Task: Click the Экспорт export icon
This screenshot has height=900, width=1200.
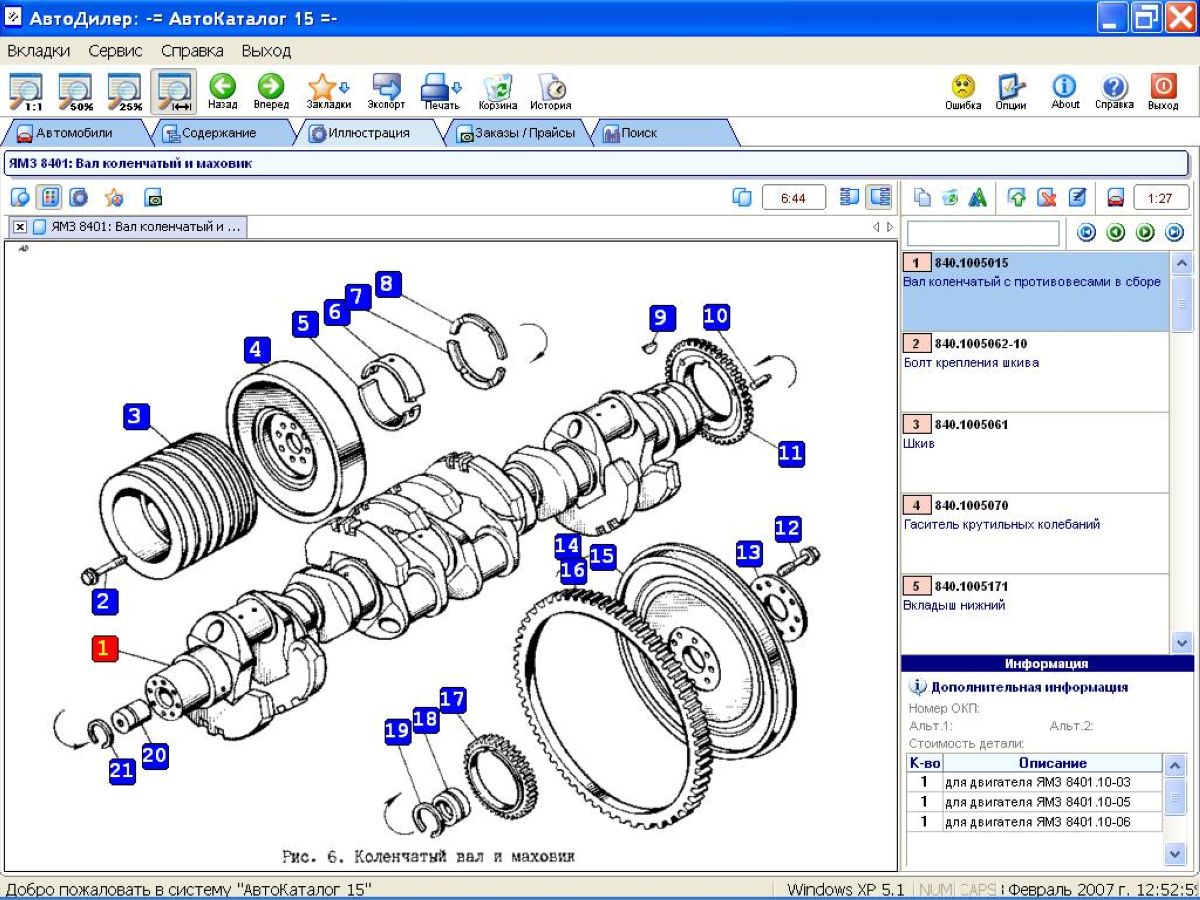Action: (x=386, y=91)
